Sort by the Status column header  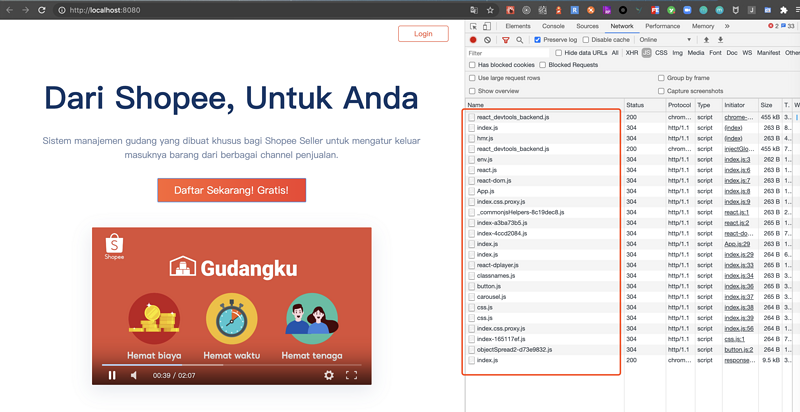(645, 105)
